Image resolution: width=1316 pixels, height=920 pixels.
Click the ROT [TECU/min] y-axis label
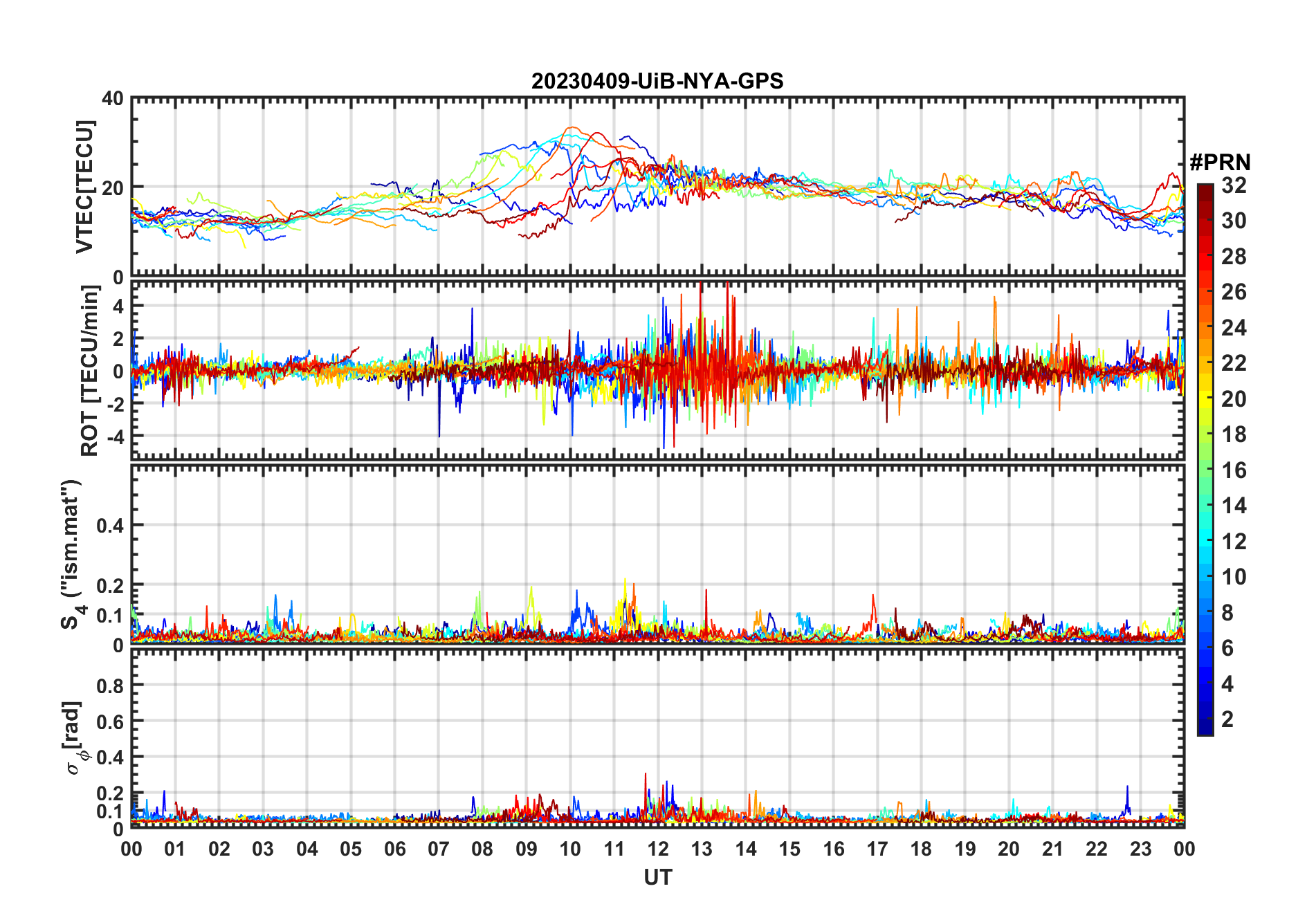point(90,371)
